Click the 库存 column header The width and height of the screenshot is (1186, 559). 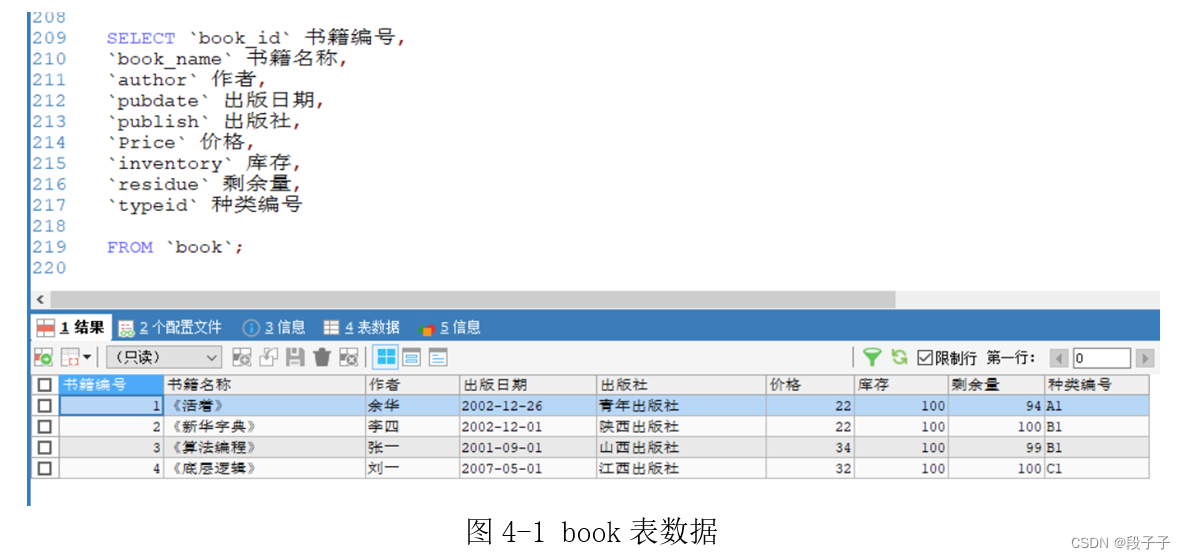pyautogui.click(x=902, y=385)
